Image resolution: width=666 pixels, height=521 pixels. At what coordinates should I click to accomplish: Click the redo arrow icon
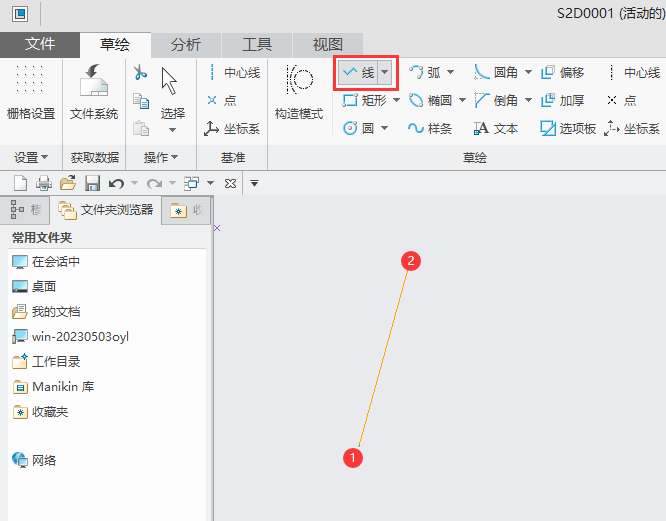[x=154, y=183]
